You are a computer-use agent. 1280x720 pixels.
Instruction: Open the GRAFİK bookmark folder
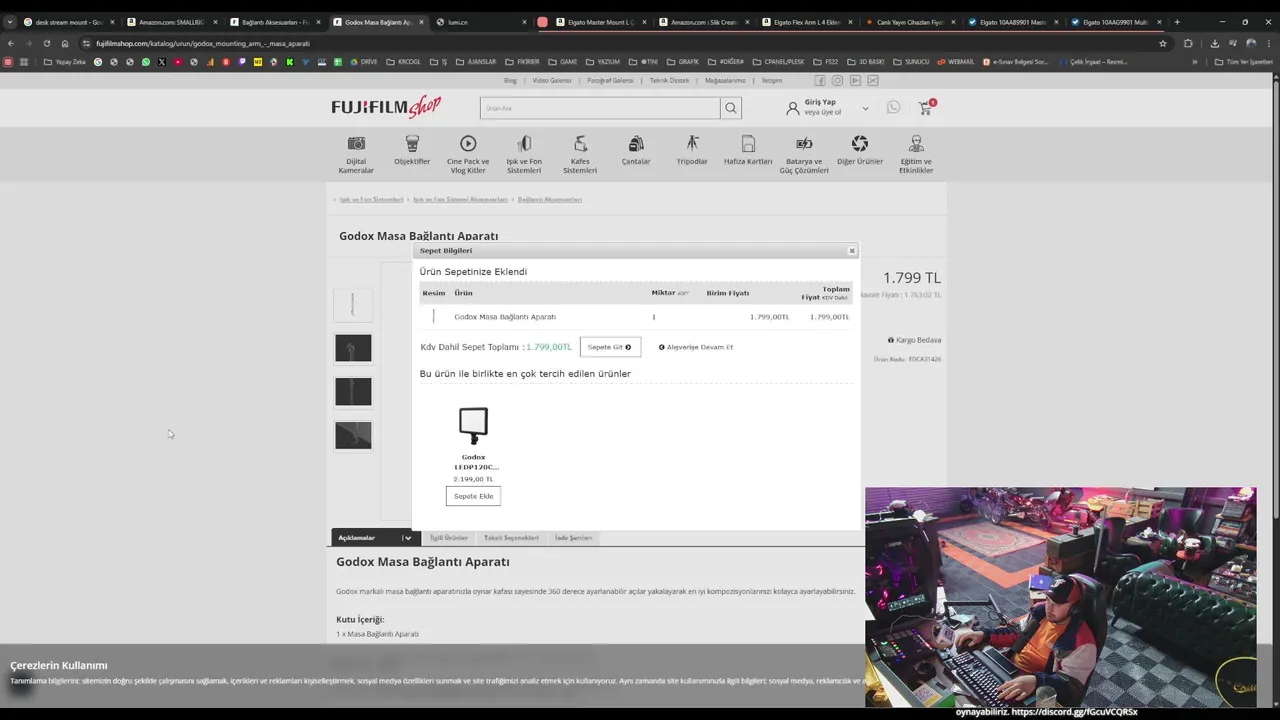point(683,62)
